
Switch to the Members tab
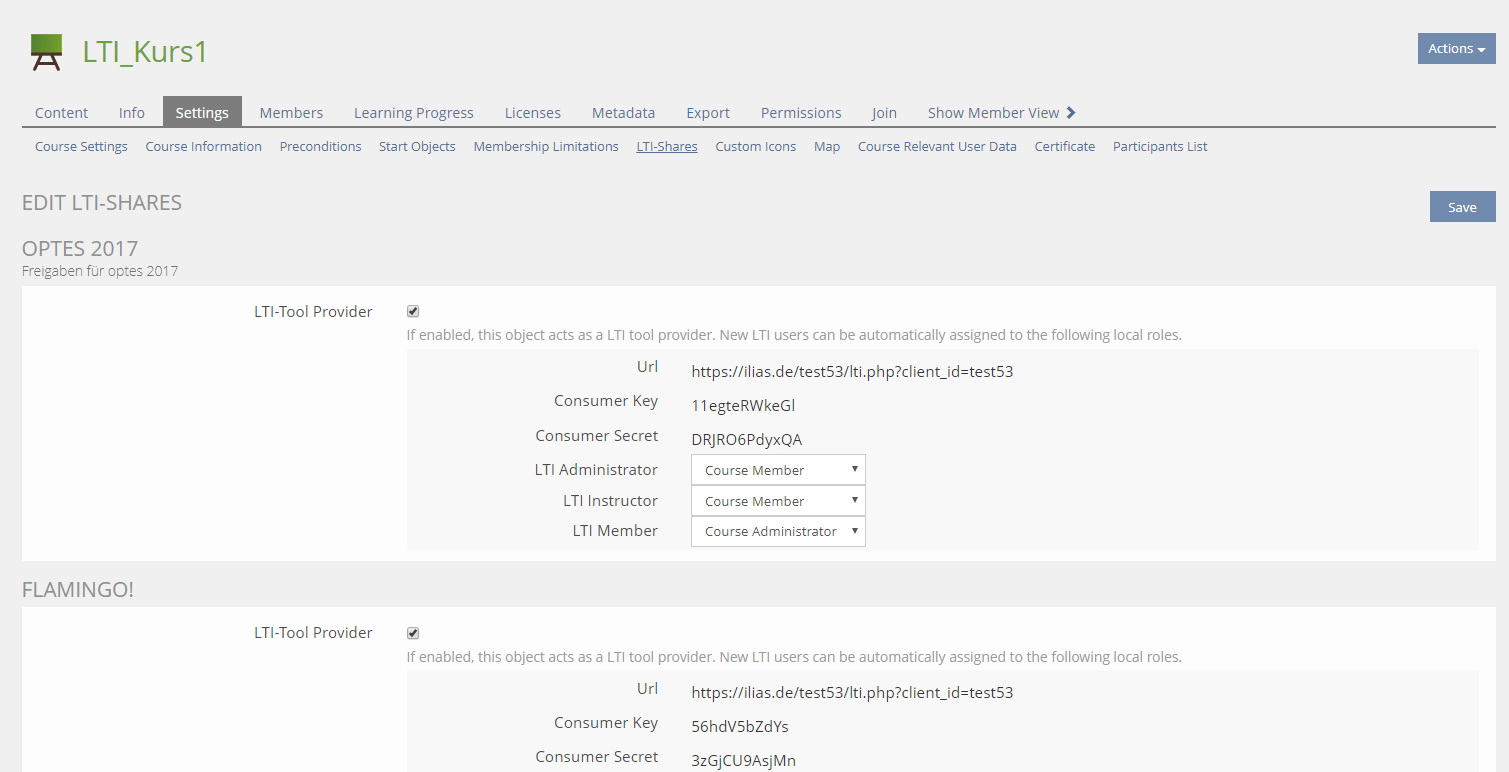tap(291, 113)
